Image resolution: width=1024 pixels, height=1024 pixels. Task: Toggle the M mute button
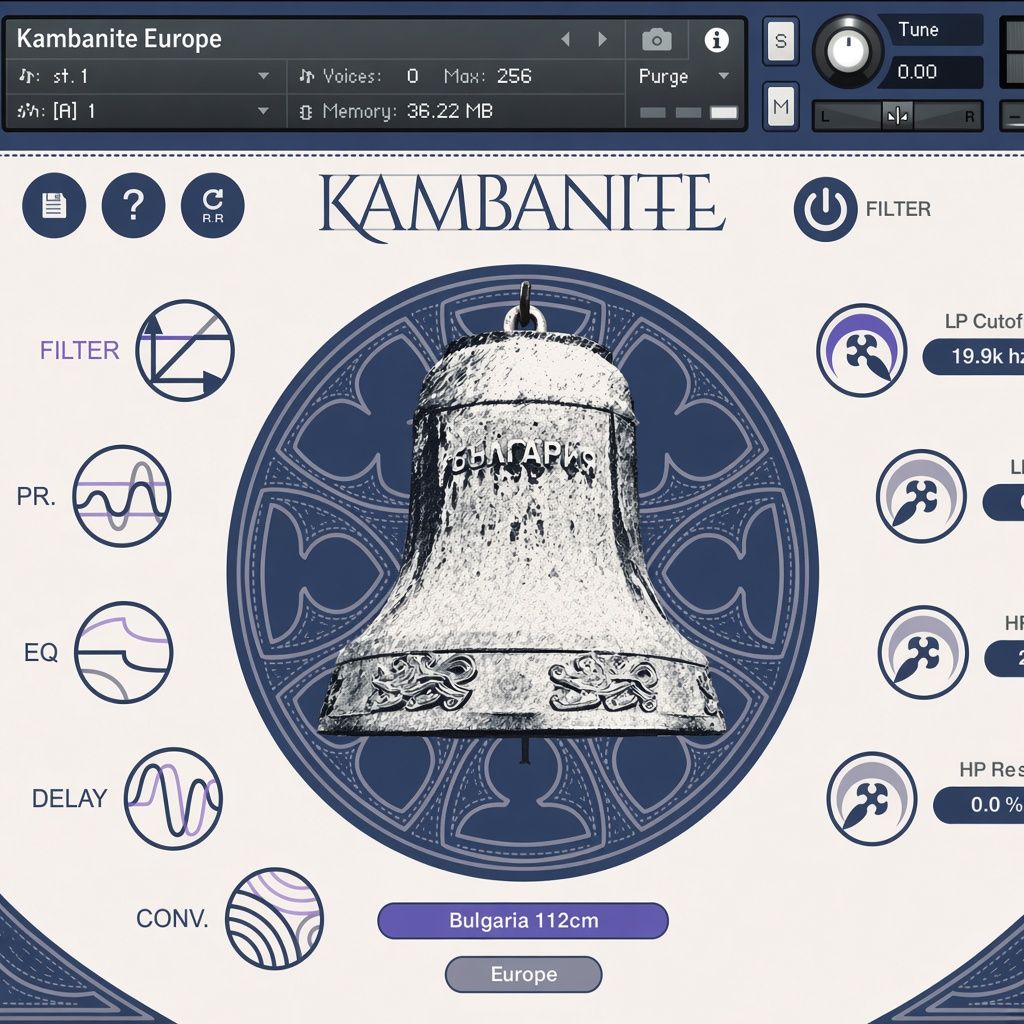point(780,106)
